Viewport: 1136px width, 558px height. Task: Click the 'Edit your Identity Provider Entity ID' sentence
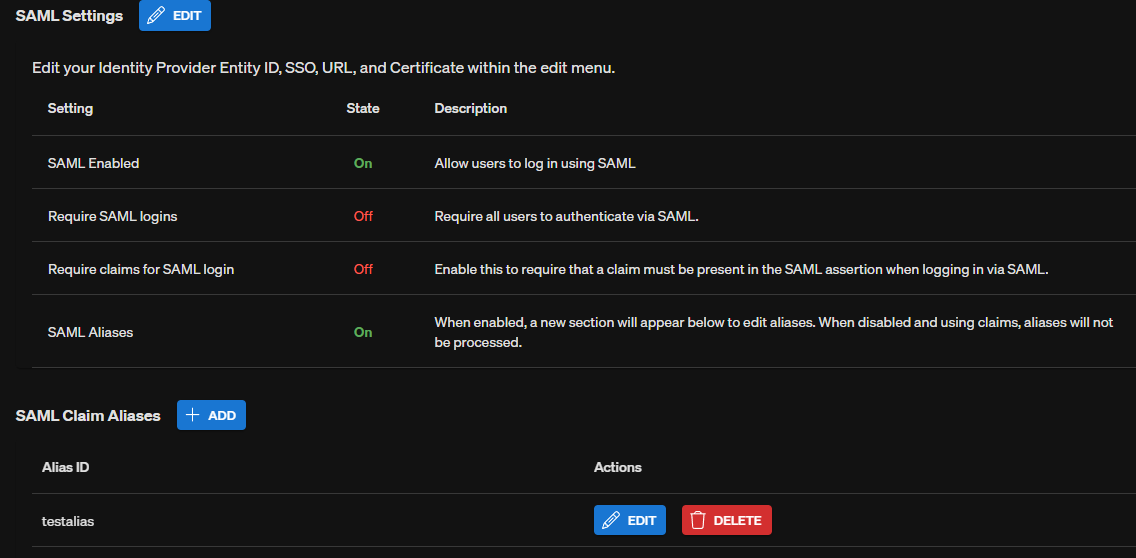(324, 69)
